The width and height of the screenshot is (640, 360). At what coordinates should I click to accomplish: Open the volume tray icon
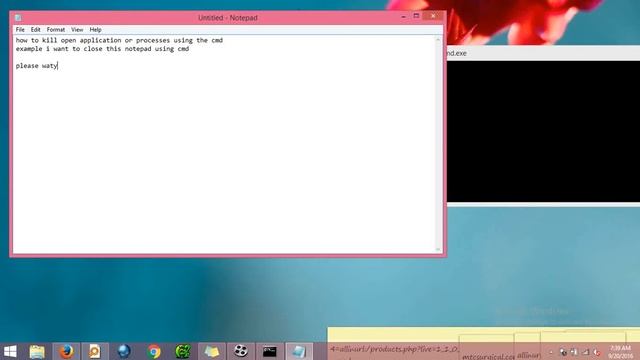pos(597,352)
